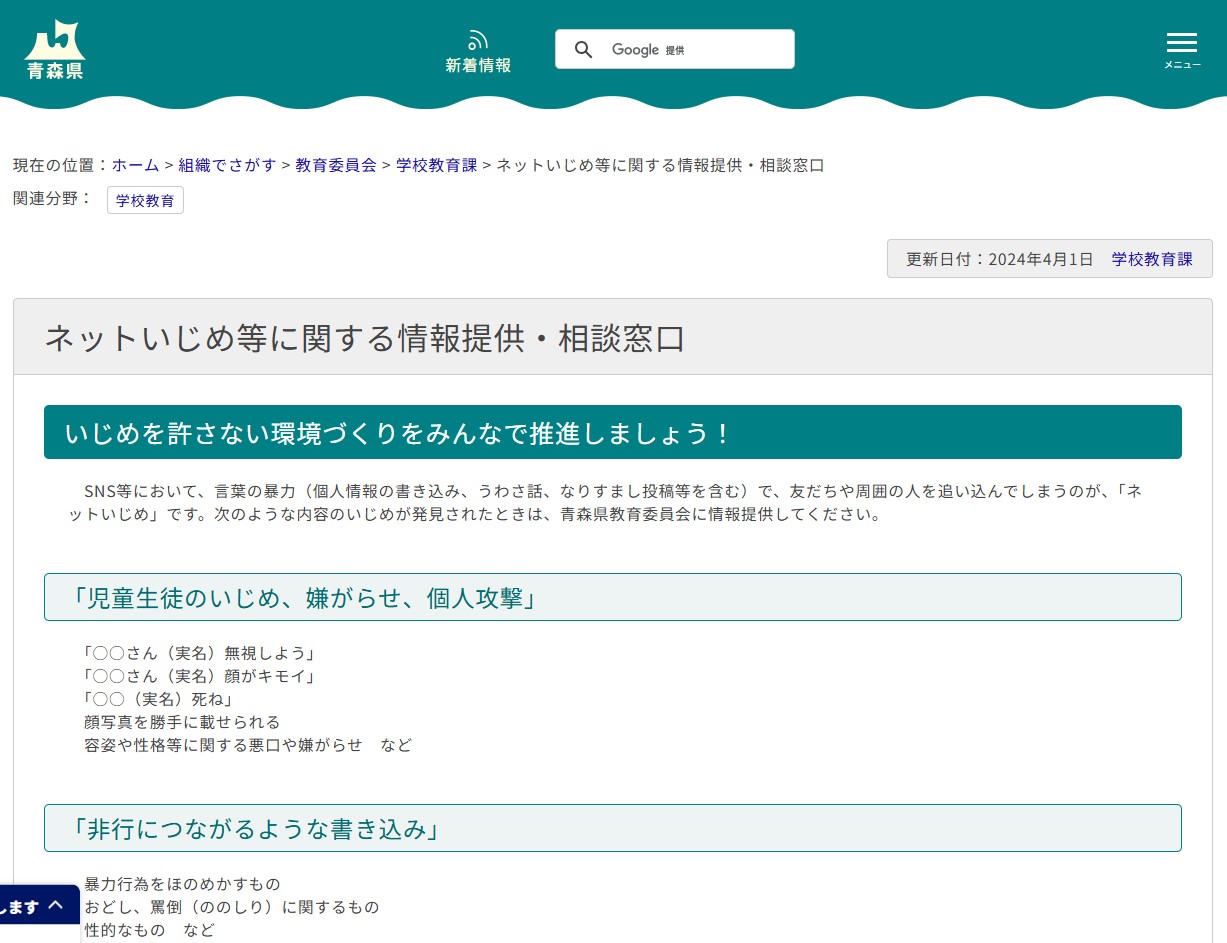
Task: Click the magnifying glass search icon
Action: point(584,49)
